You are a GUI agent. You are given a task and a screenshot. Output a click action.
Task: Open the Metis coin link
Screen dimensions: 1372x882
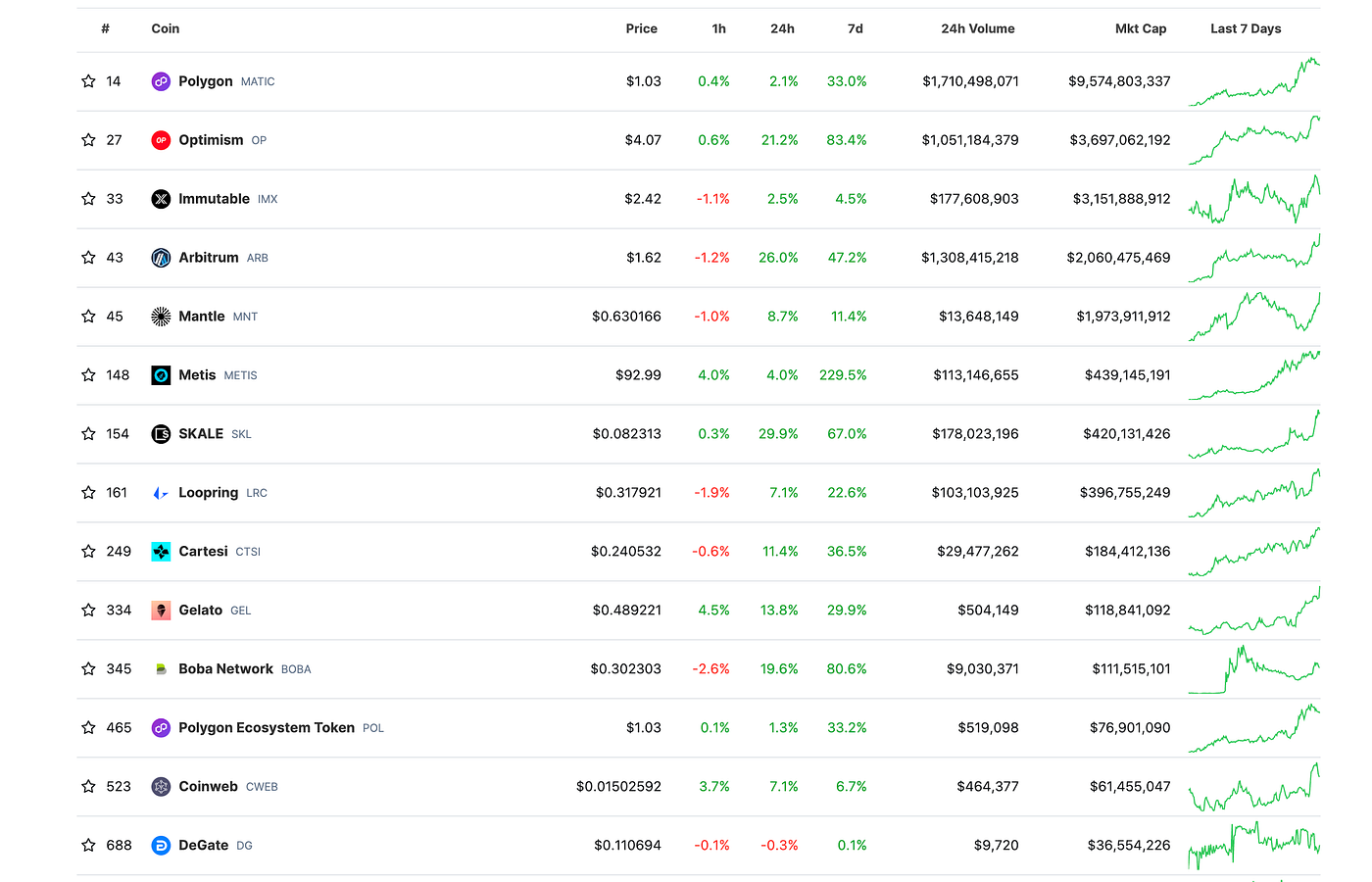coord(197,375)
